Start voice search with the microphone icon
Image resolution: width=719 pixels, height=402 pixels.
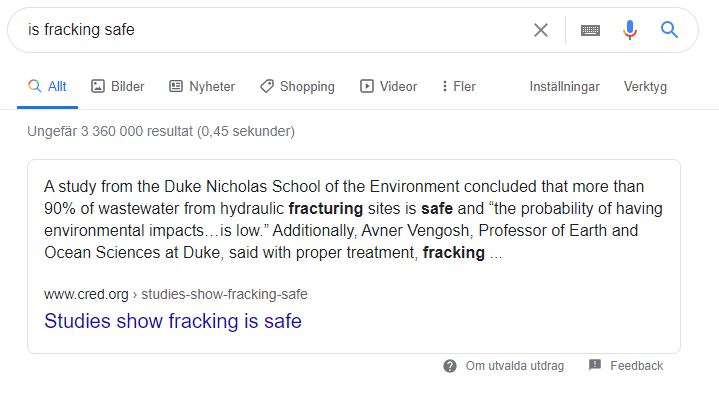point(630,30)
